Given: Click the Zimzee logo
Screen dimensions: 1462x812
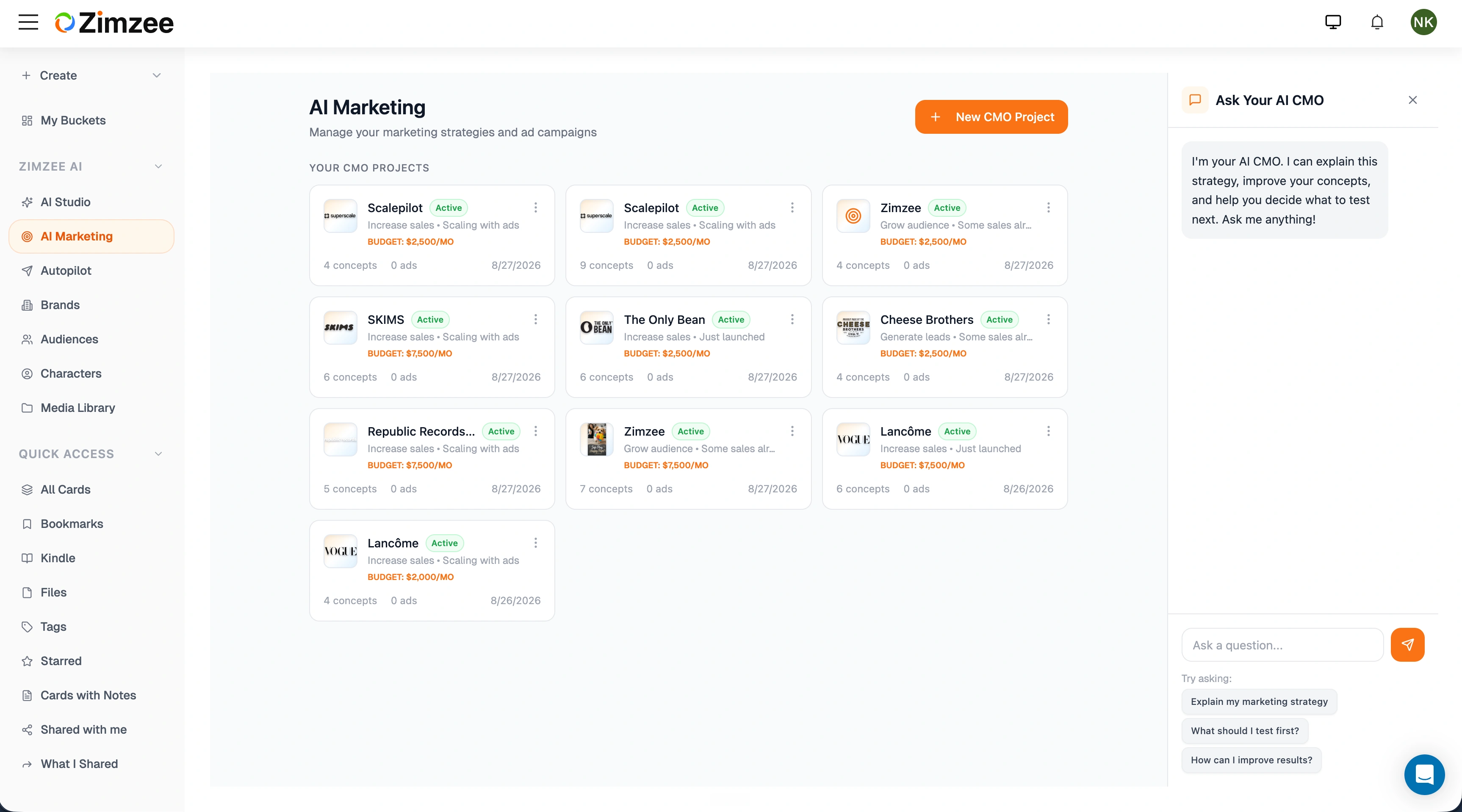Looking at the screenshot, I should coord(114,23).
